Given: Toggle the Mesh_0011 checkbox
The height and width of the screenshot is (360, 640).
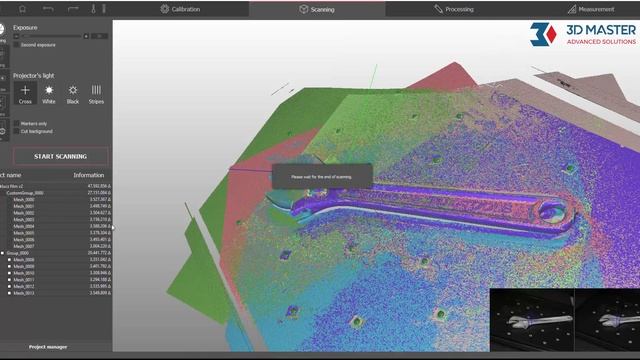Looking at the screenshot, I should (x=9, y=280).
